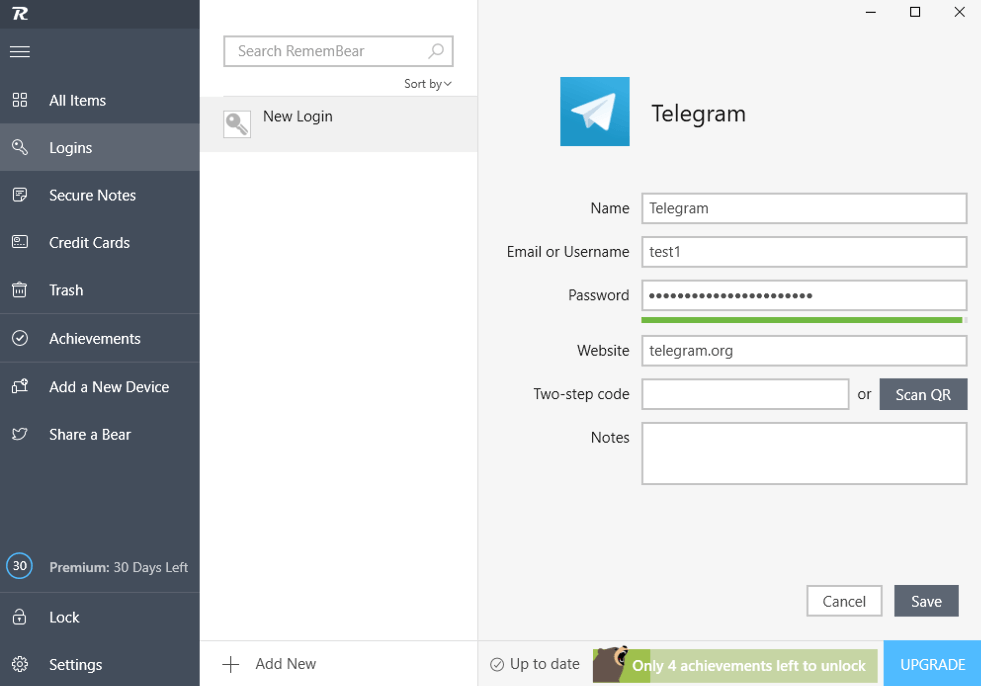Click the Credit Cards icon
Screen dimensions: 981x686
pos(19,242)
